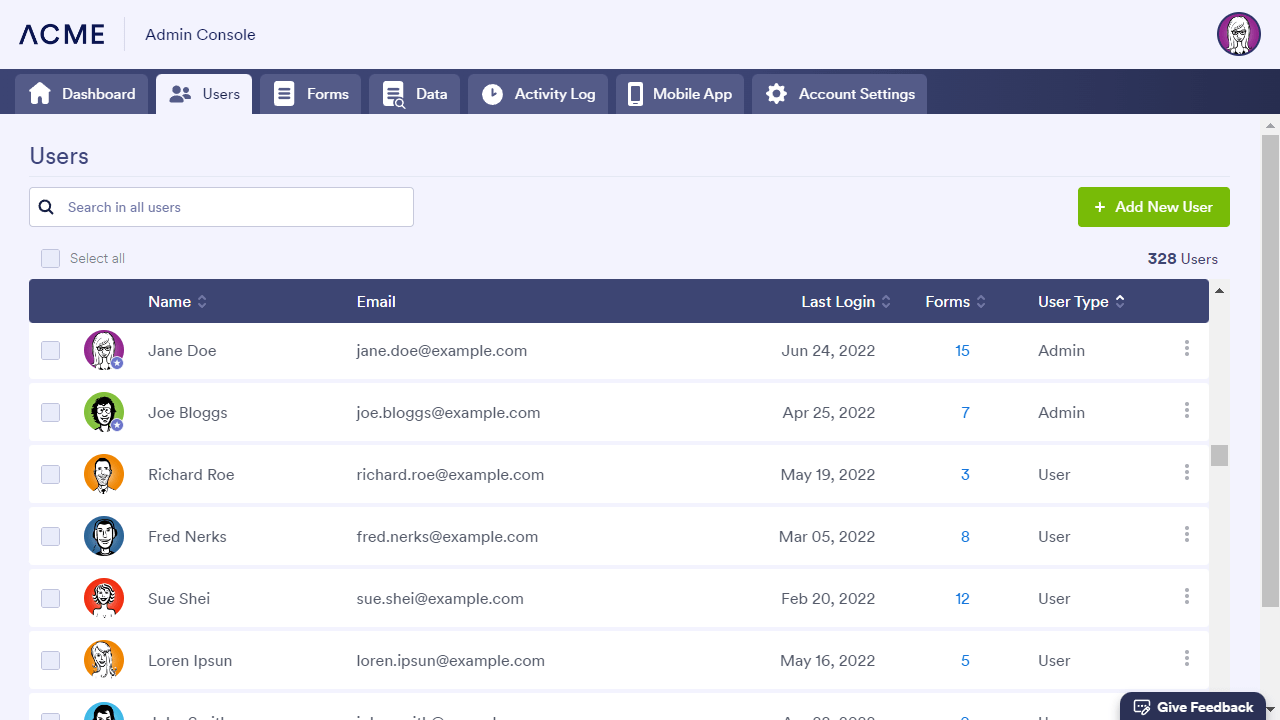
Task: Click Fred Nerks' avatar picture
Action: tap(104, 536)
